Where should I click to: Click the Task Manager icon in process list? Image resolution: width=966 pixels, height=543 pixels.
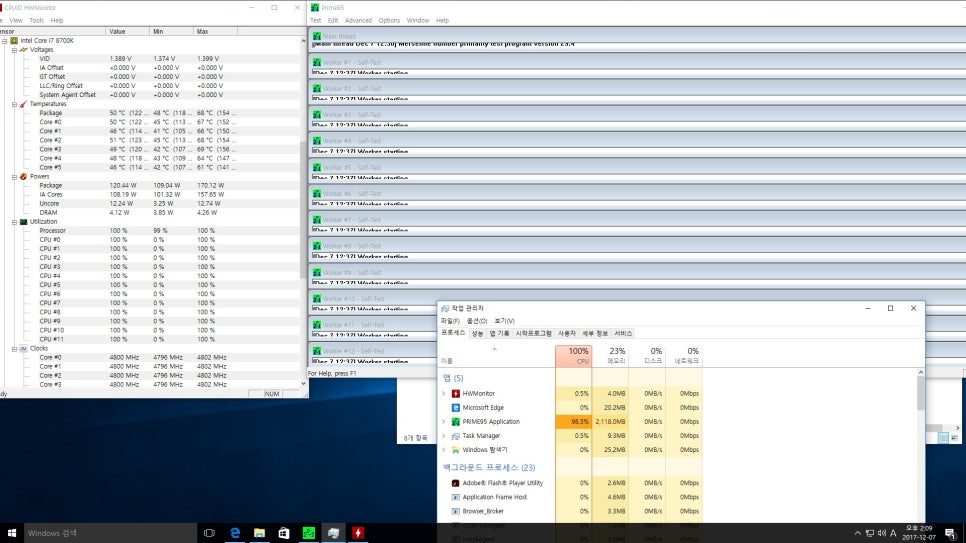coord(455,436)
